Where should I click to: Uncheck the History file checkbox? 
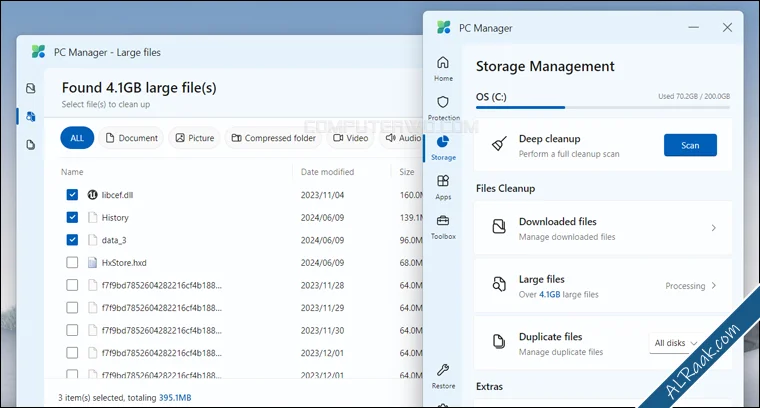(72, 217)
